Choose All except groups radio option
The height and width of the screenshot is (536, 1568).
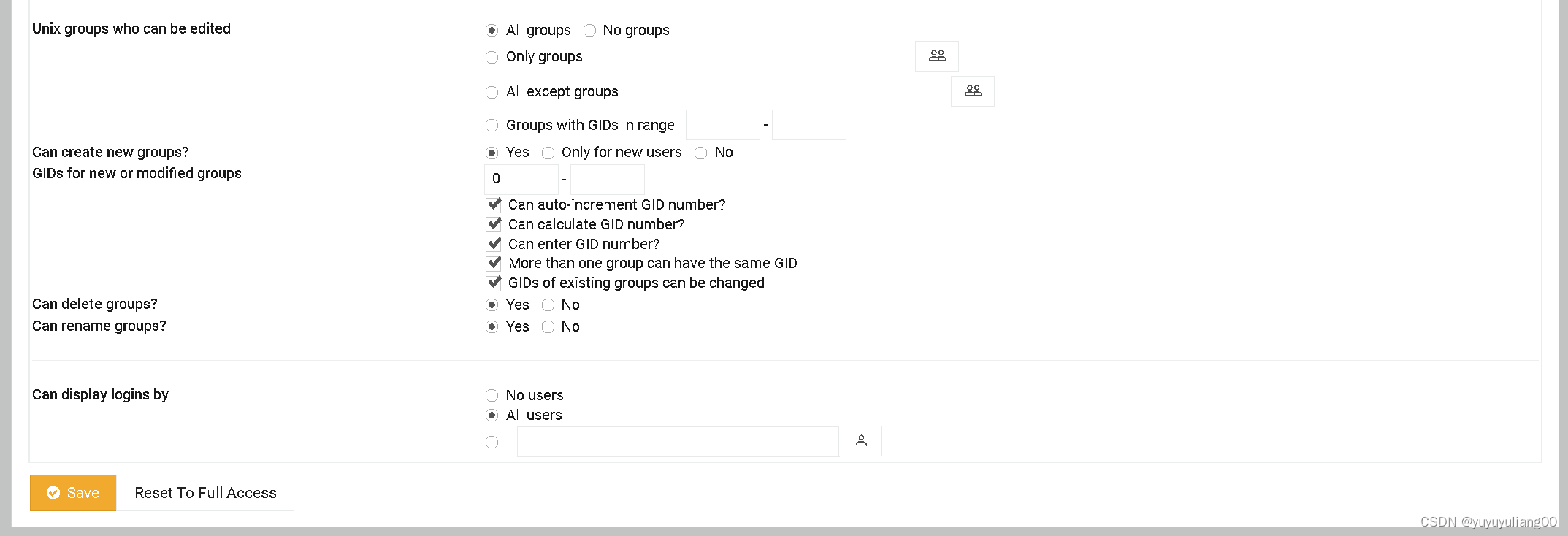pos(492,92)
